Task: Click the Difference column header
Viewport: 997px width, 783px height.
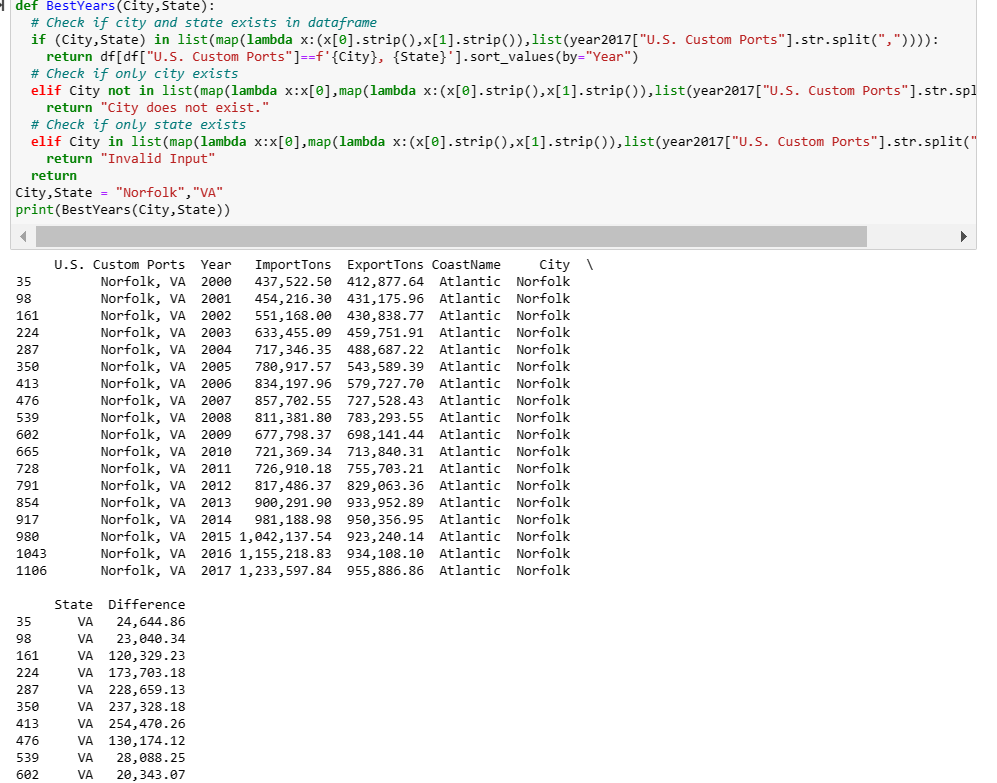Action: [x=146, y=604]
